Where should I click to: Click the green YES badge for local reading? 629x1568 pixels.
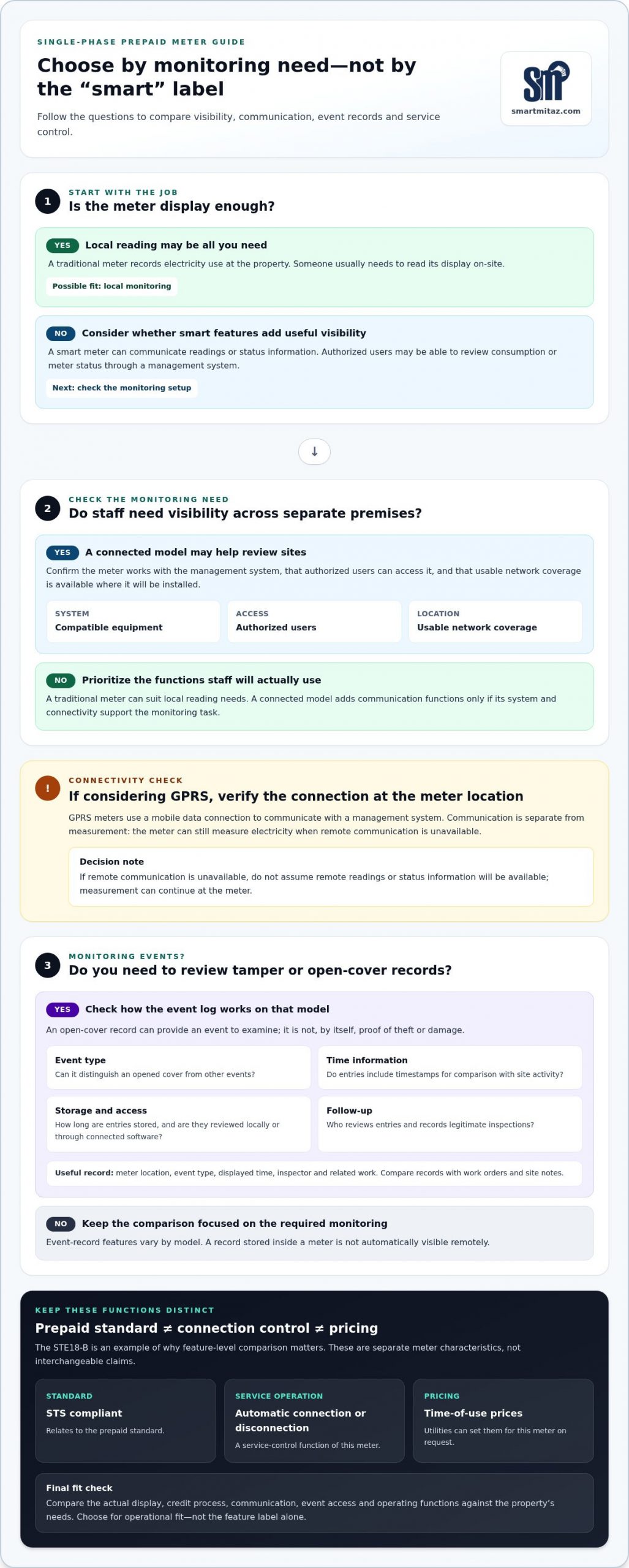tap(62, 245)
